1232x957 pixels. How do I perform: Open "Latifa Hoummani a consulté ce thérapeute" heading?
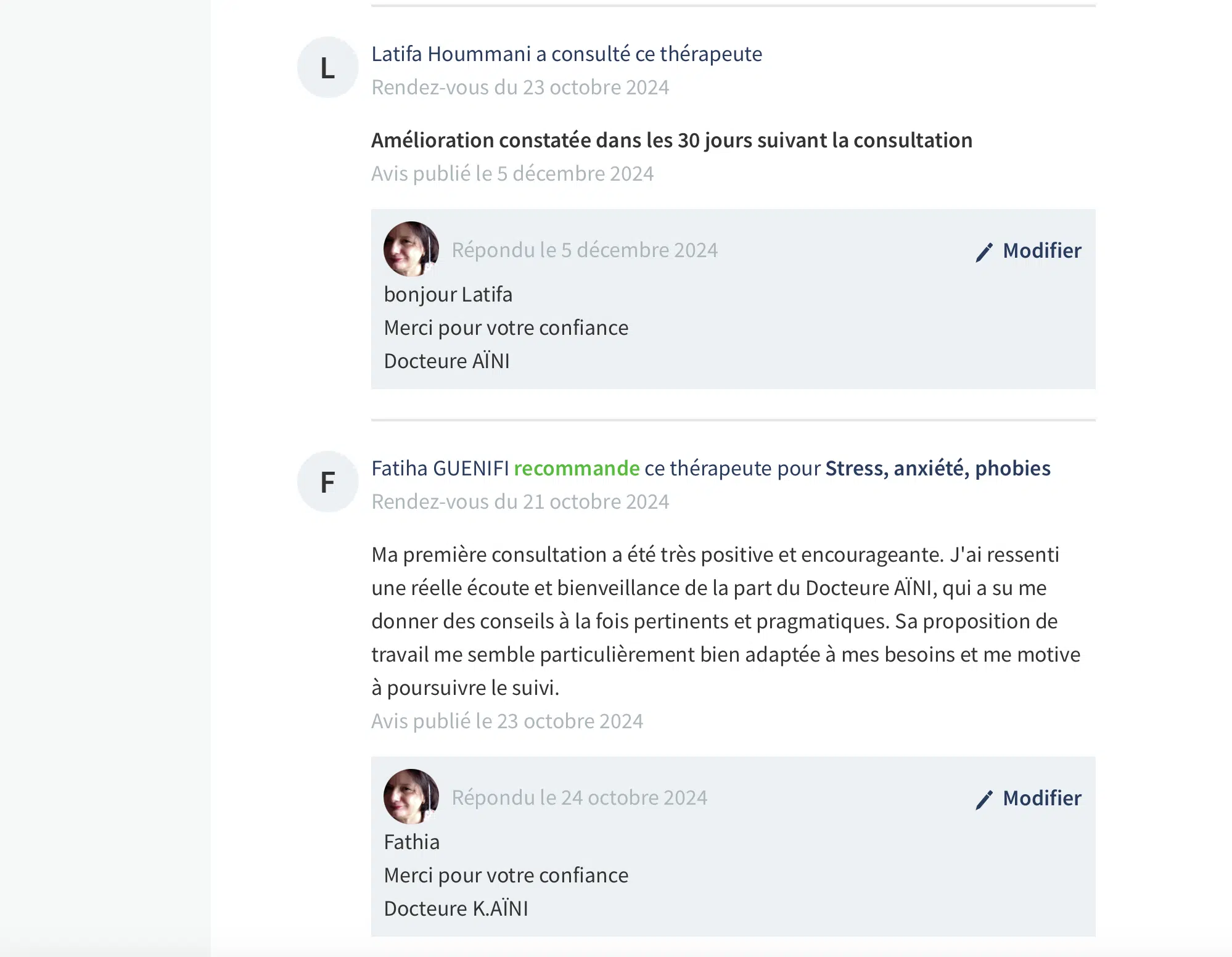pyautogui.click(x=566, y=54)
